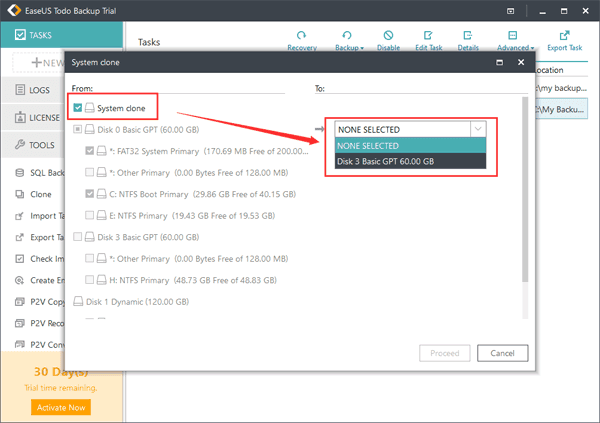Click the Check Image sidebar icon
Screen dimensions: 600x423
pyautogui.click(x=19, y=259)
